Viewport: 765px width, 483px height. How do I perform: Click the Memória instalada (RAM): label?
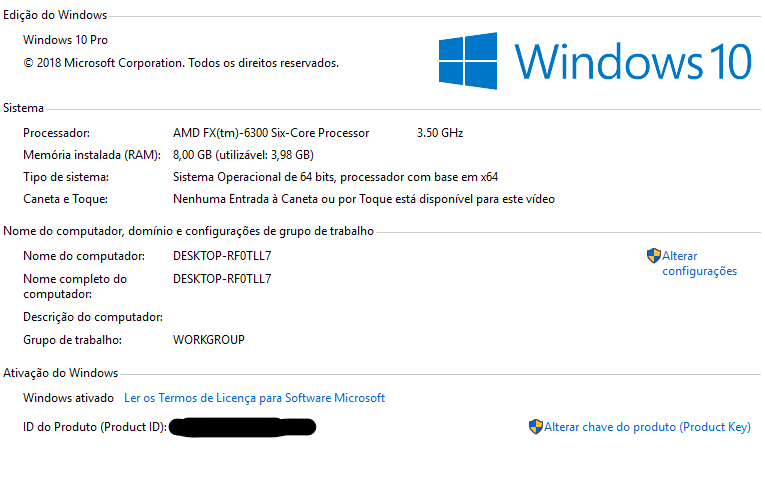pyautogui.click(x=92, y=155)
